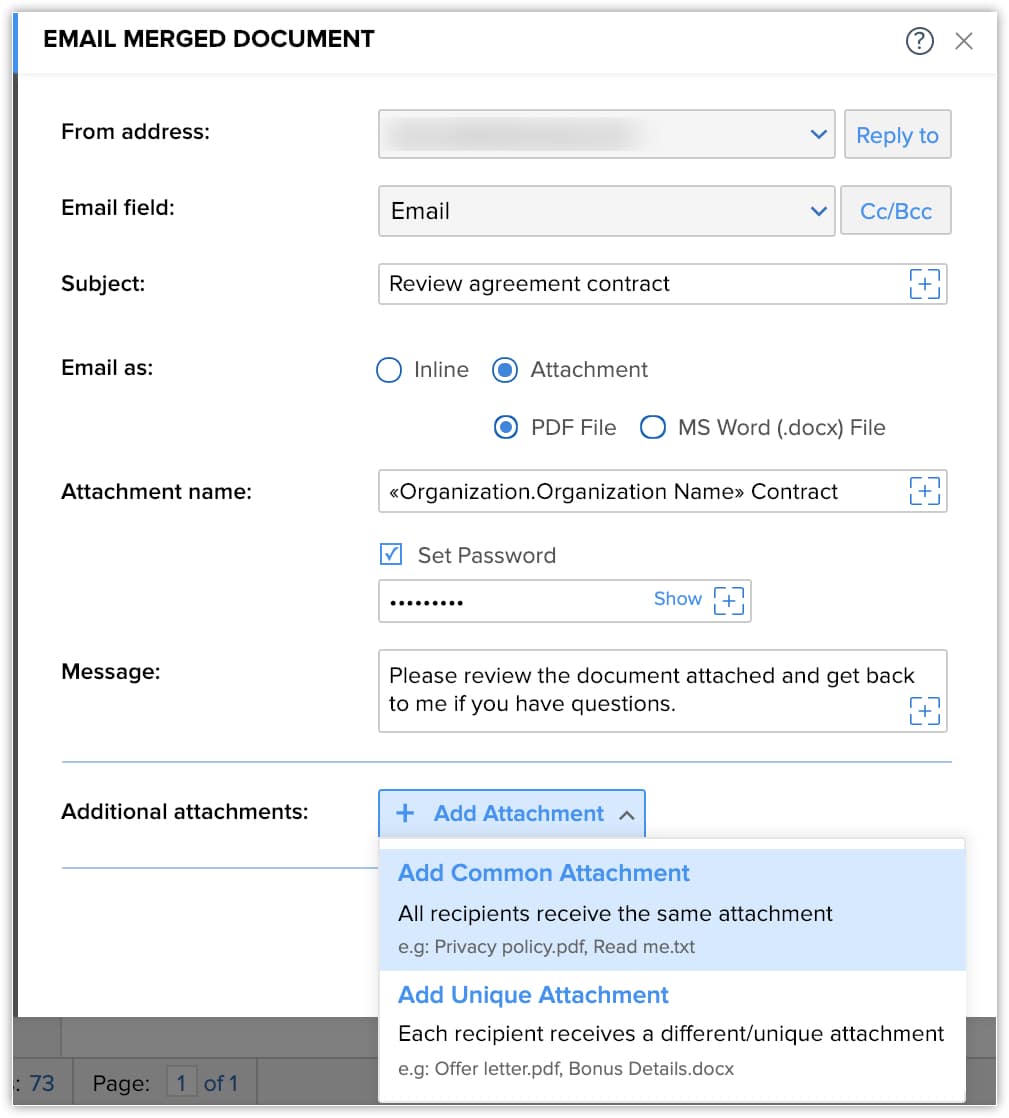Open merge field picker for Attachment name

[925, 491]
